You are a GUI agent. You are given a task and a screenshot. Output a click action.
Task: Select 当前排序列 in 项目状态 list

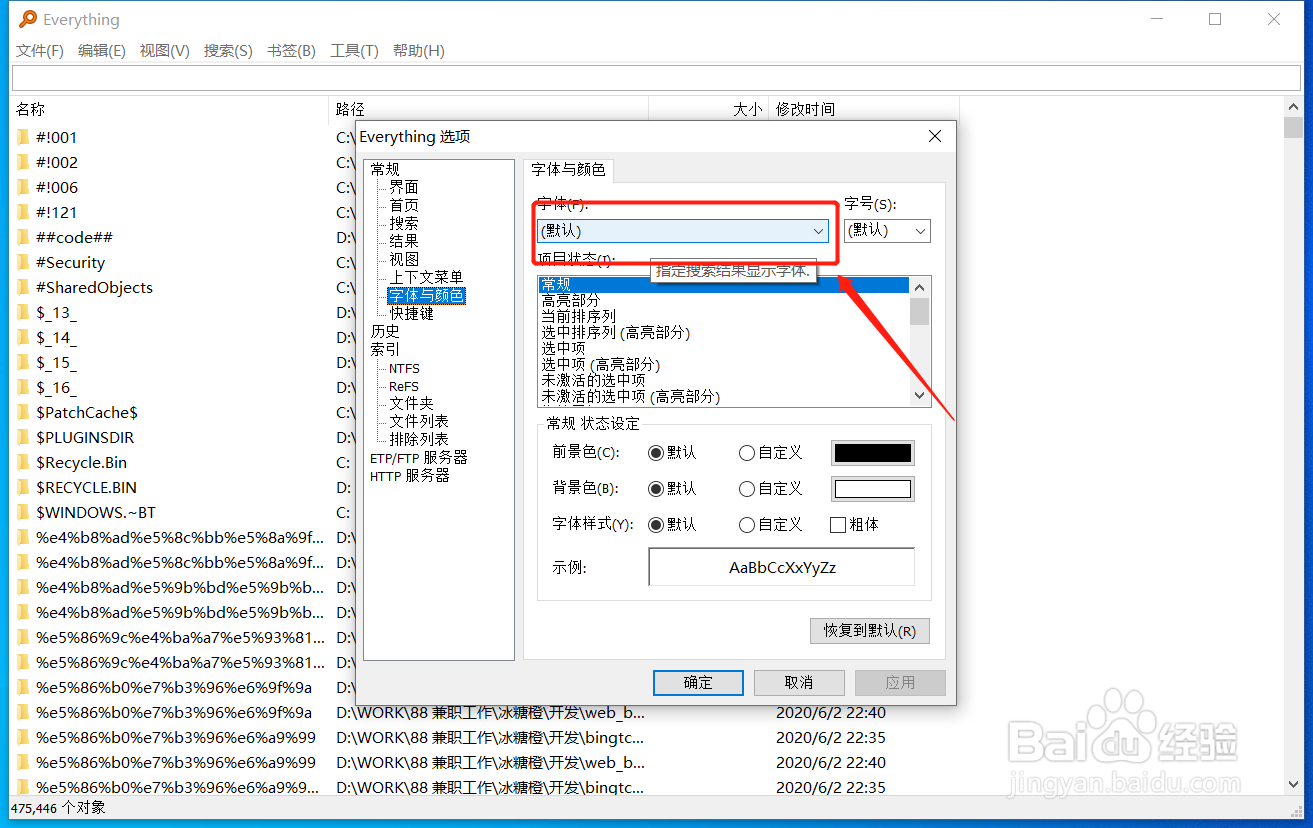click(579, 317)
